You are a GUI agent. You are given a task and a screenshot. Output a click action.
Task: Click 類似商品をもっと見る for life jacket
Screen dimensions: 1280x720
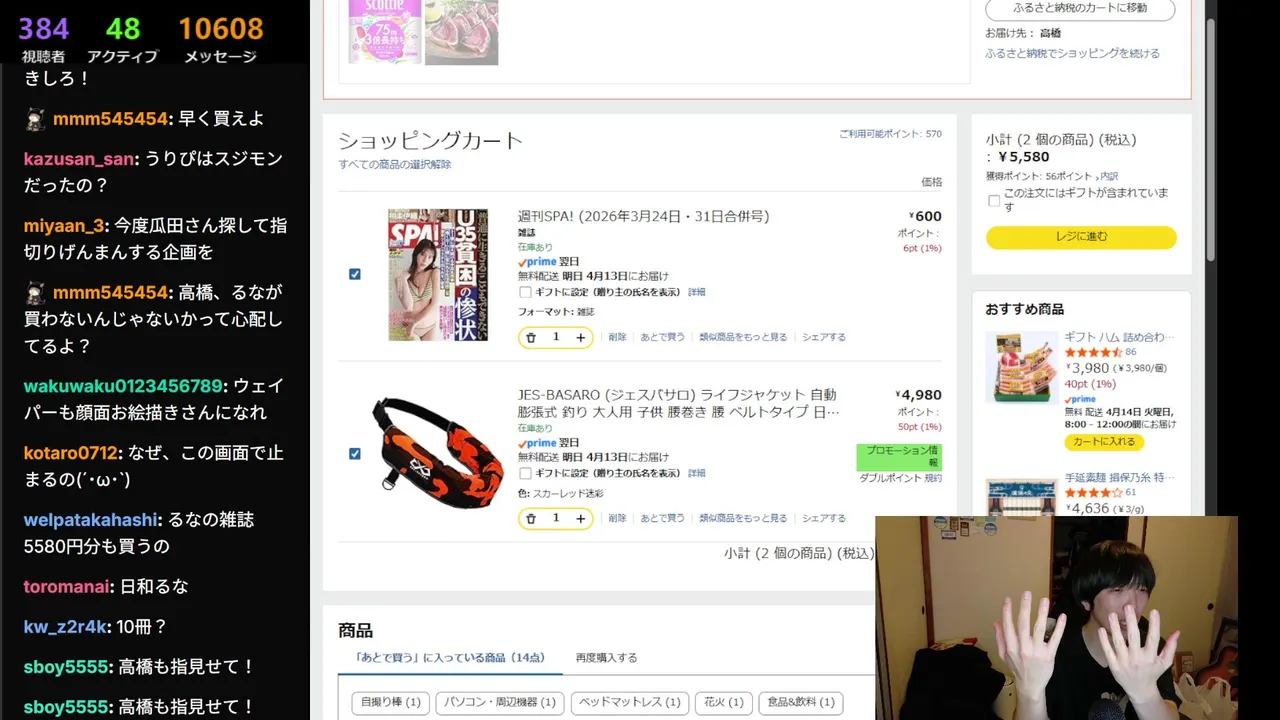743,519
